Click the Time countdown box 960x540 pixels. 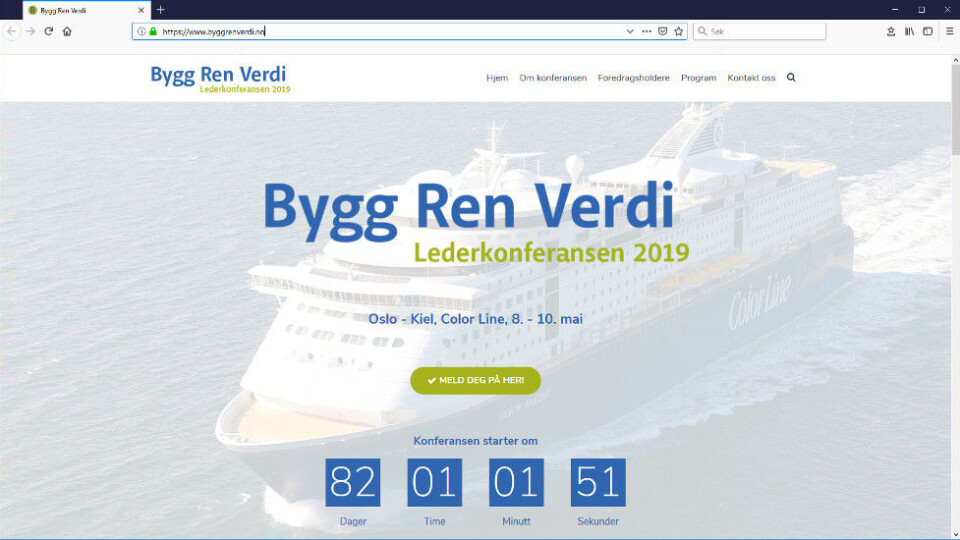pyautogui.click(x=435, y=482)
